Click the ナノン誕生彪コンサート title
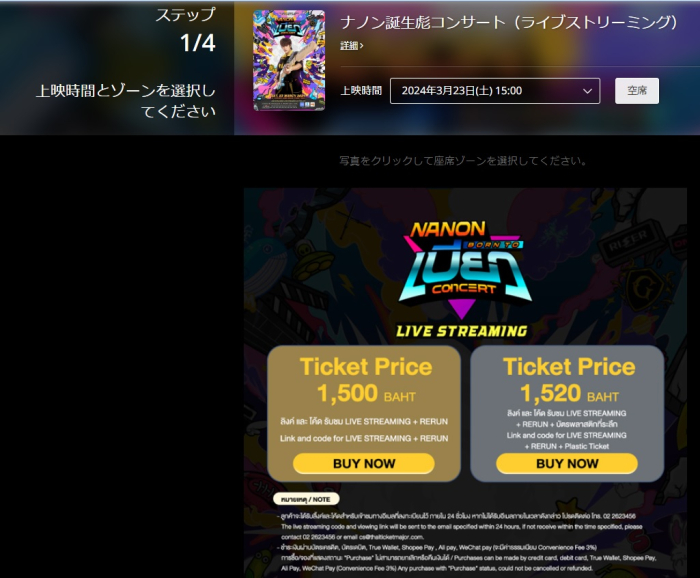The height and width of the screenshot is (578, 700). point(509,22)
